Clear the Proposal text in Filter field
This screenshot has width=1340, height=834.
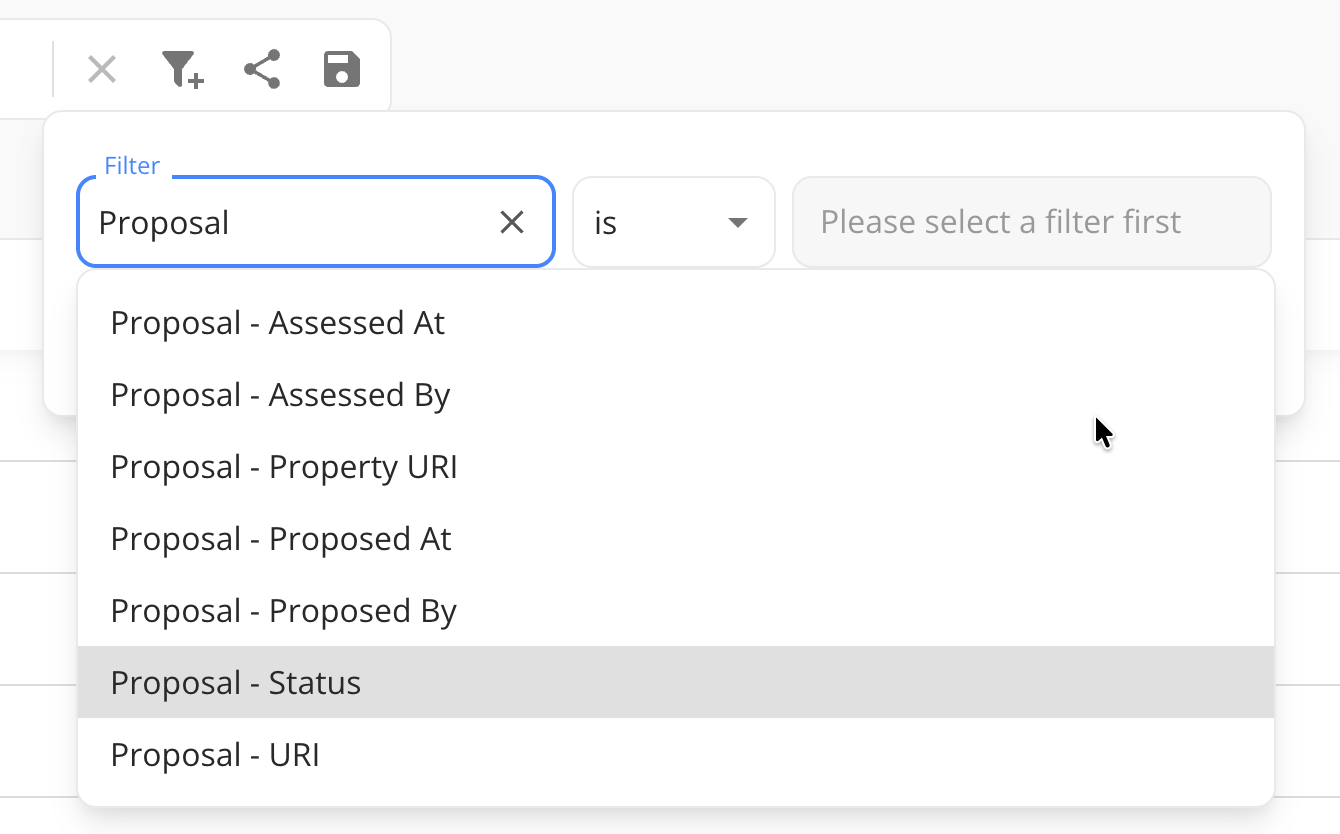(512, 222)
